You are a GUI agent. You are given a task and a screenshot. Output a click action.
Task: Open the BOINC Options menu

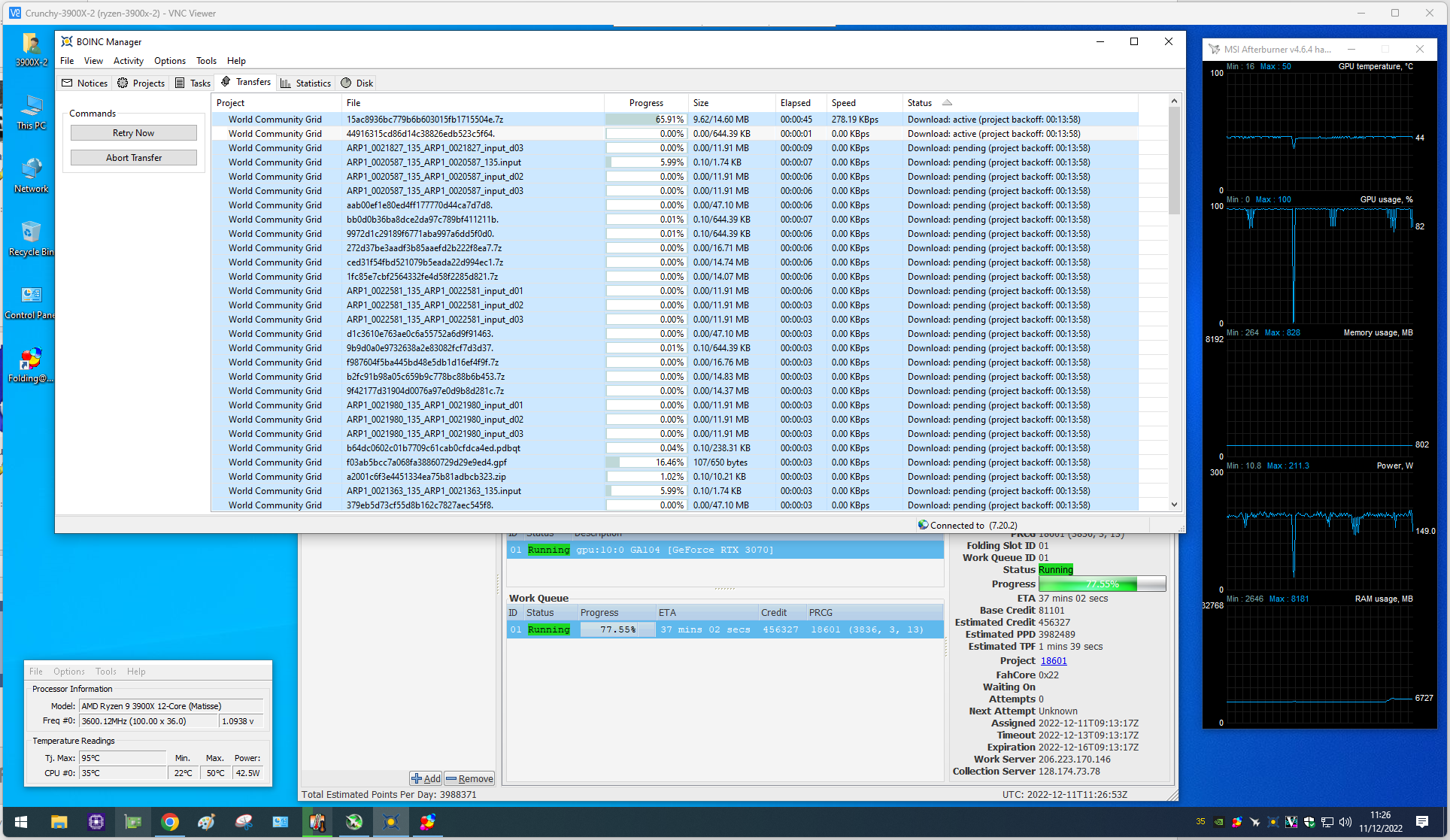point(170,61)
